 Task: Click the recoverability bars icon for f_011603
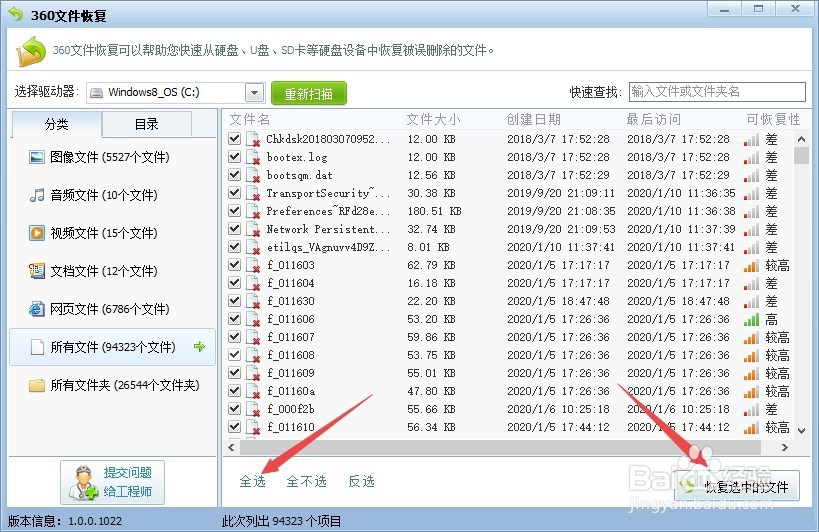click(751, 265)
